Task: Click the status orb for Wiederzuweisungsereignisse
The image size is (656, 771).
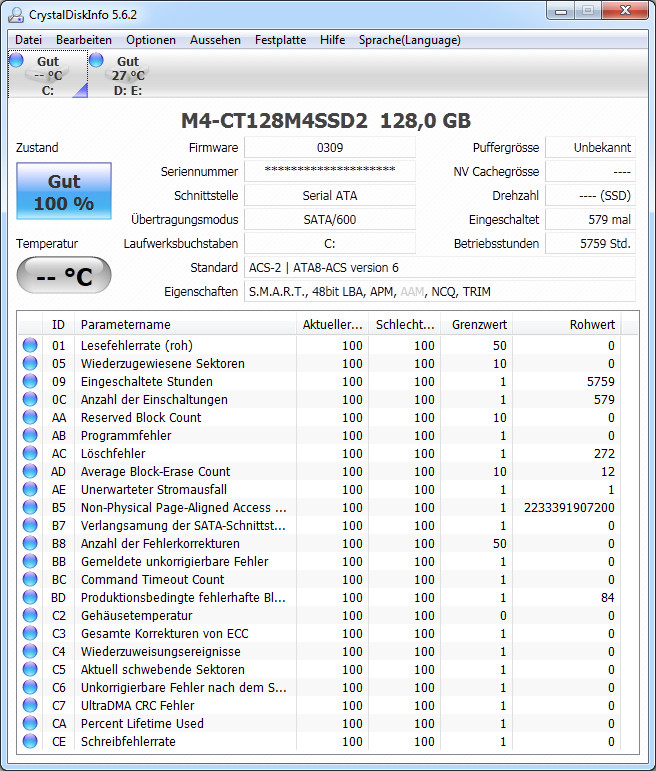Action: pos(30,651)
